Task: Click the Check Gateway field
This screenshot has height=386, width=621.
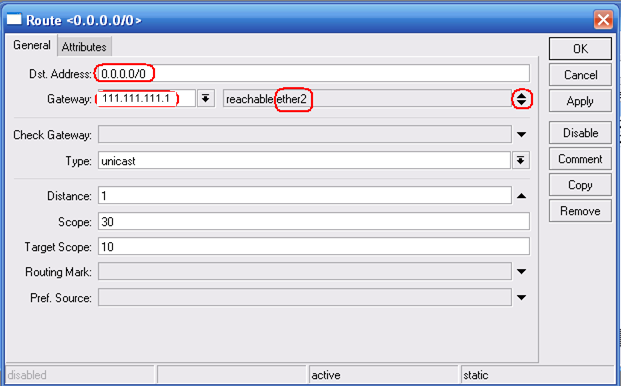Action: click(x=305, y=135)
